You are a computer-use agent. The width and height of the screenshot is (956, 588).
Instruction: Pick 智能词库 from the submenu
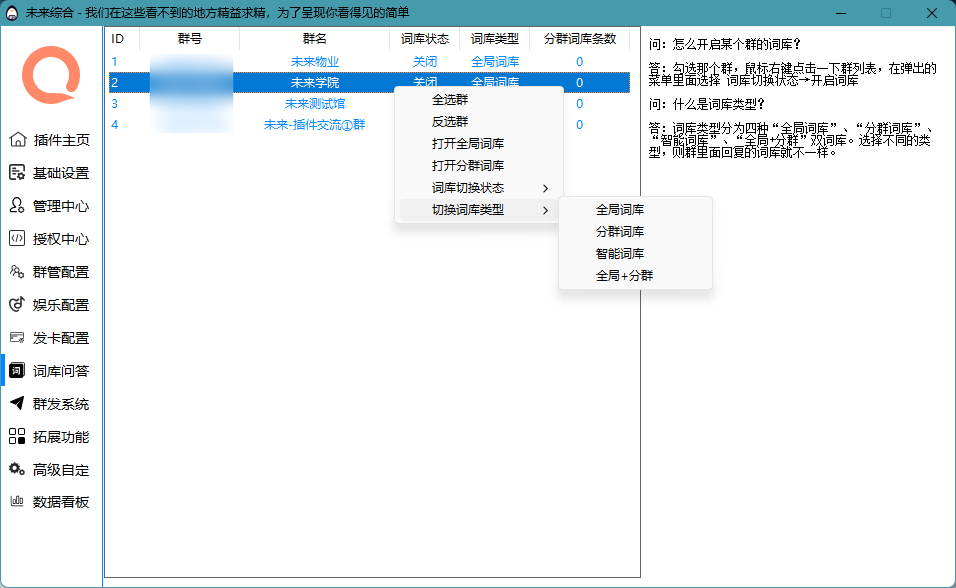(620, 254)
